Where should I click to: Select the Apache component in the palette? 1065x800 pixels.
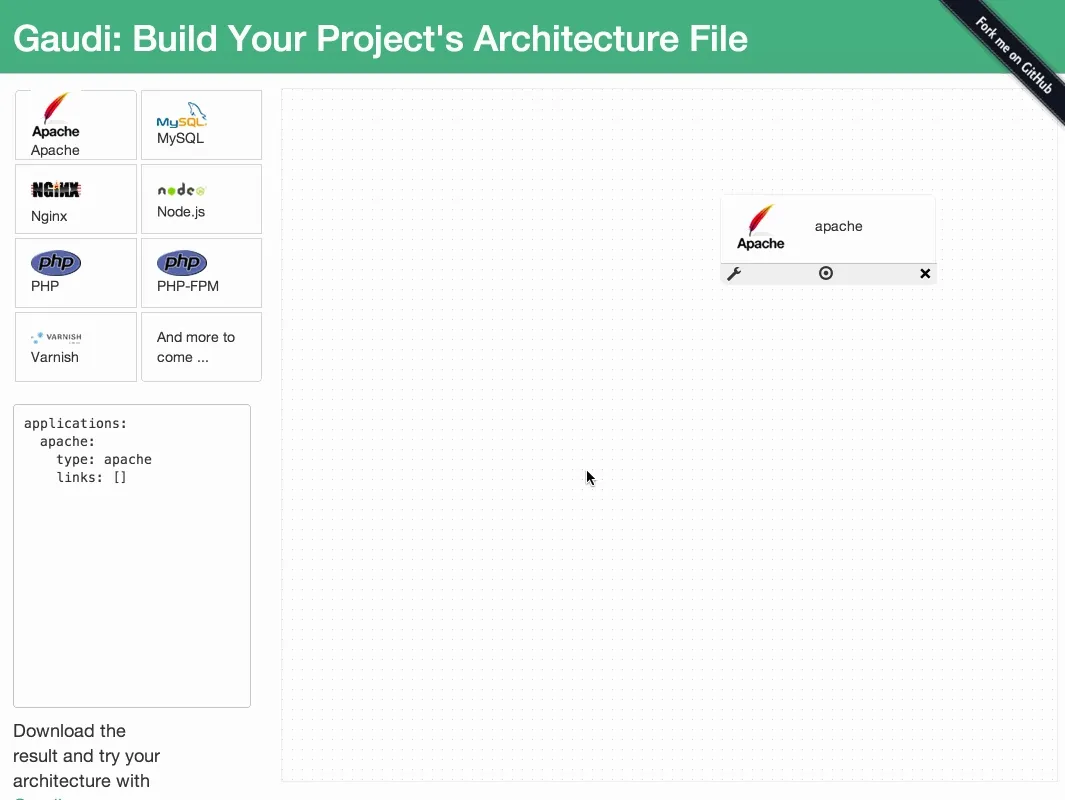coord(75,124)
